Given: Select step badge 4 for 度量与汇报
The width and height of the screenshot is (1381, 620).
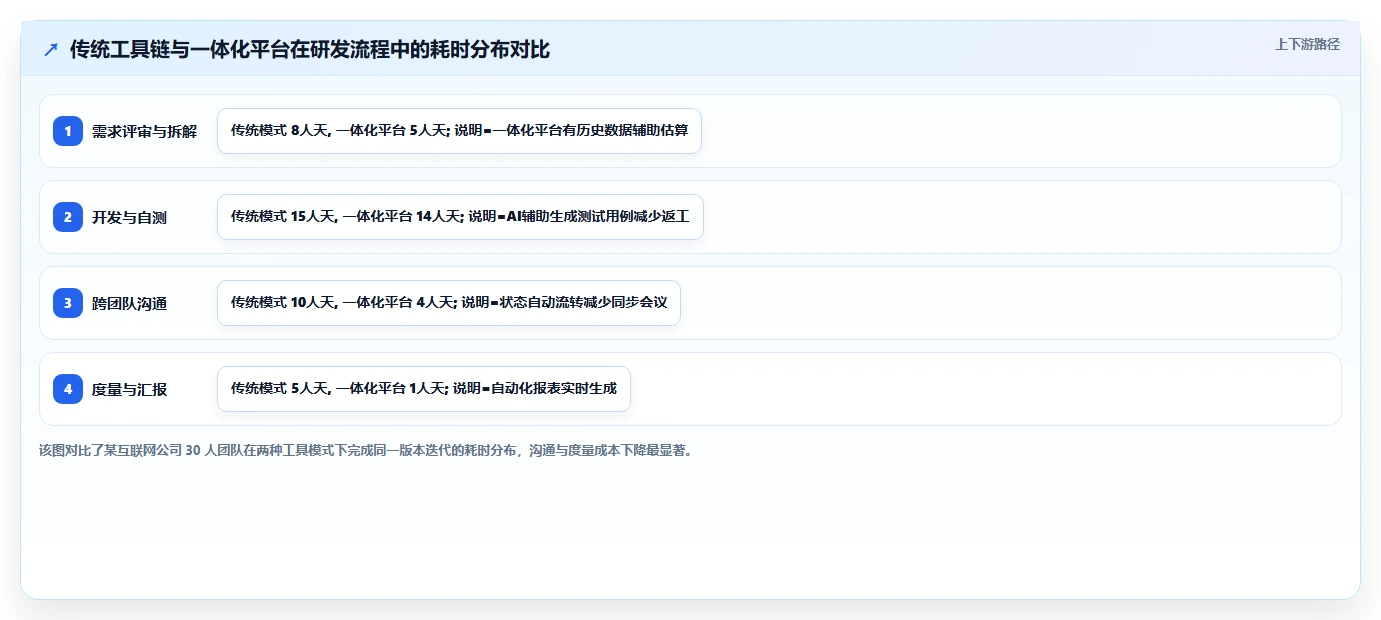Looking at the screenshot, I should (x=68, y=389).
